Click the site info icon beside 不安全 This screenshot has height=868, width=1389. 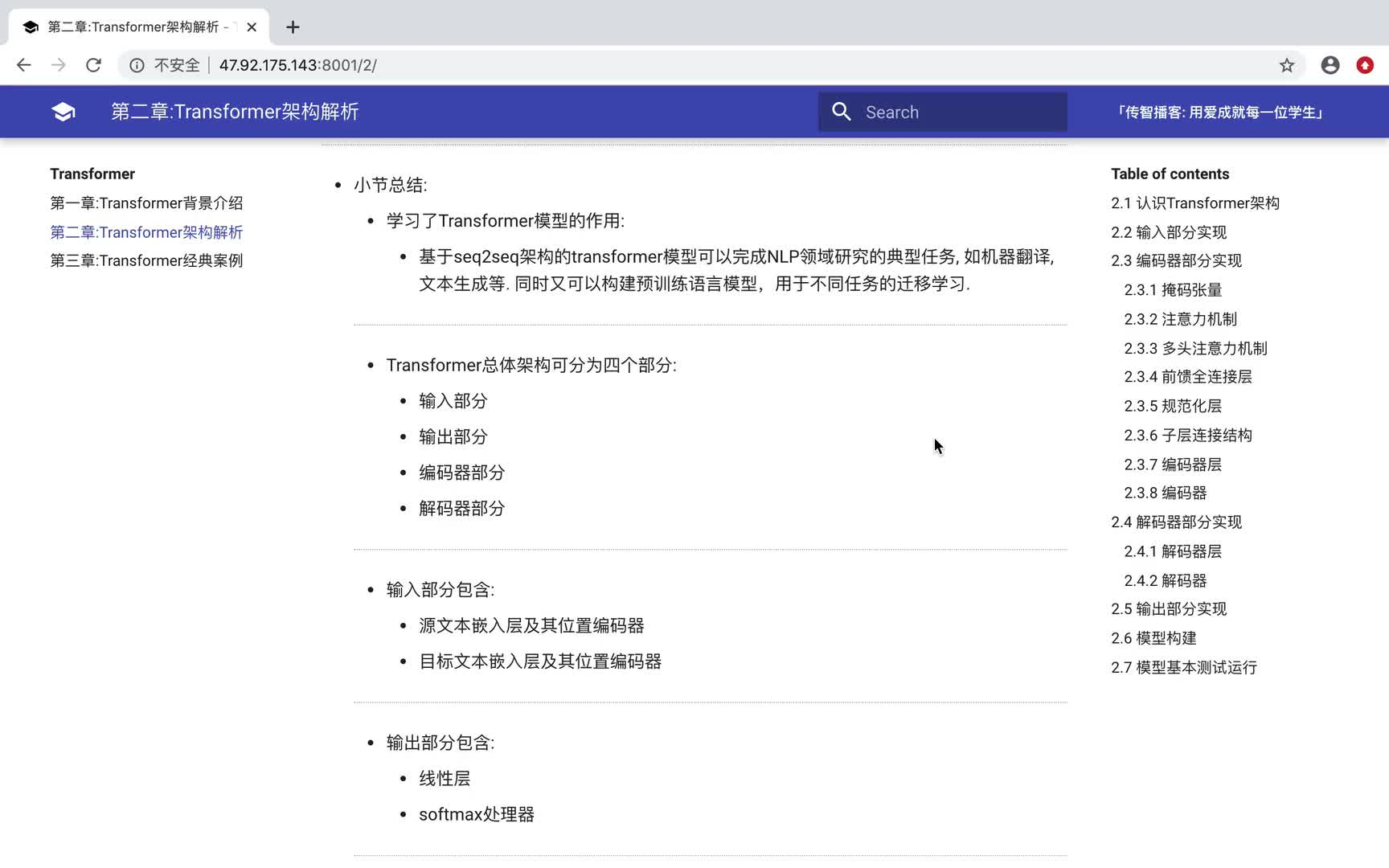click(x=137, y=65)
